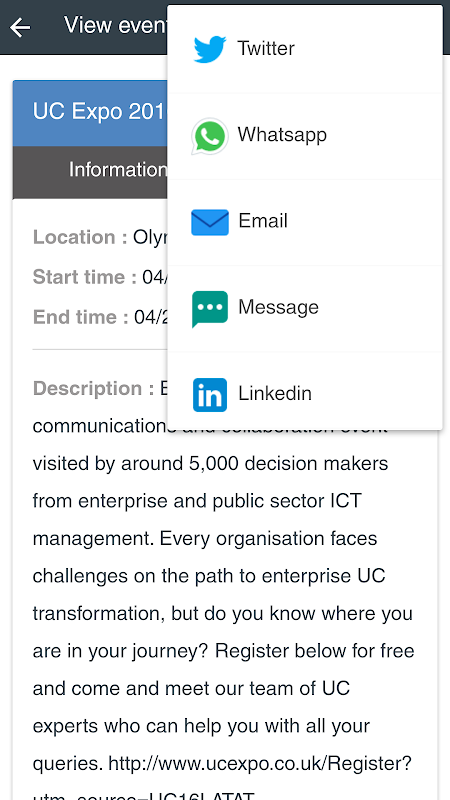
Task: Select Linkedin share option label
Action: pos(274,393)
